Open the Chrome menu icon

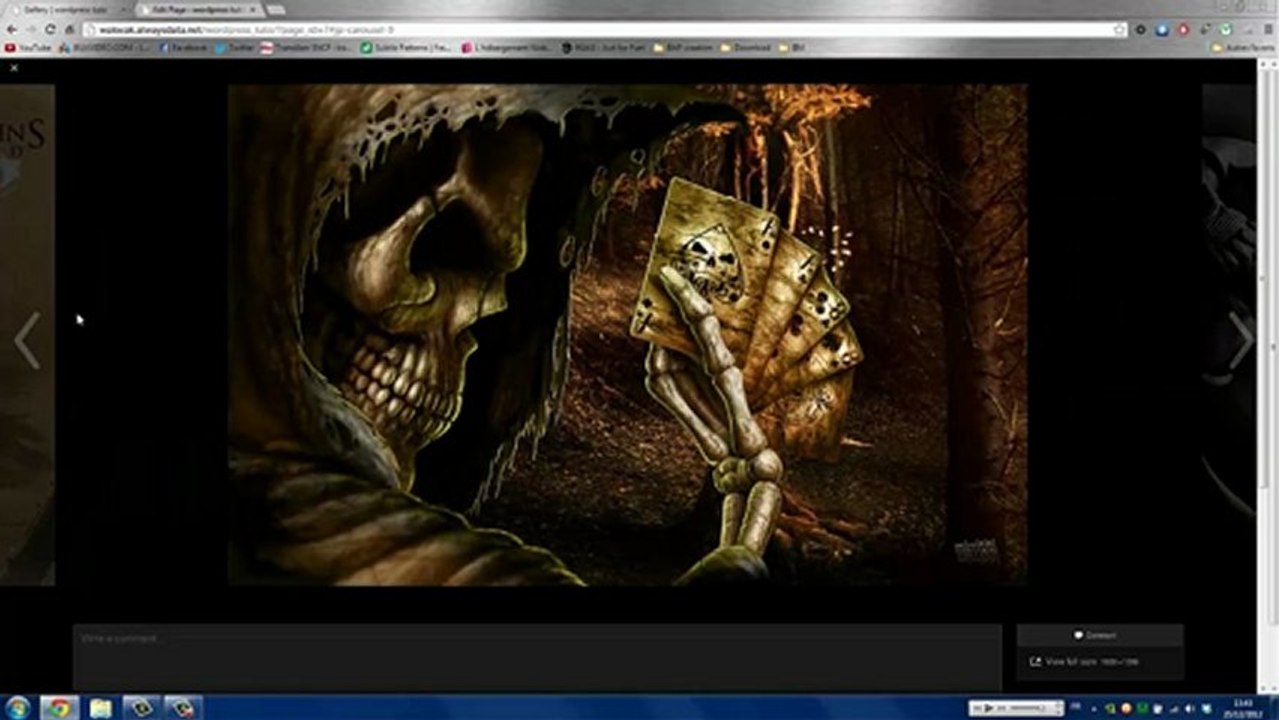coord(1267,30)
